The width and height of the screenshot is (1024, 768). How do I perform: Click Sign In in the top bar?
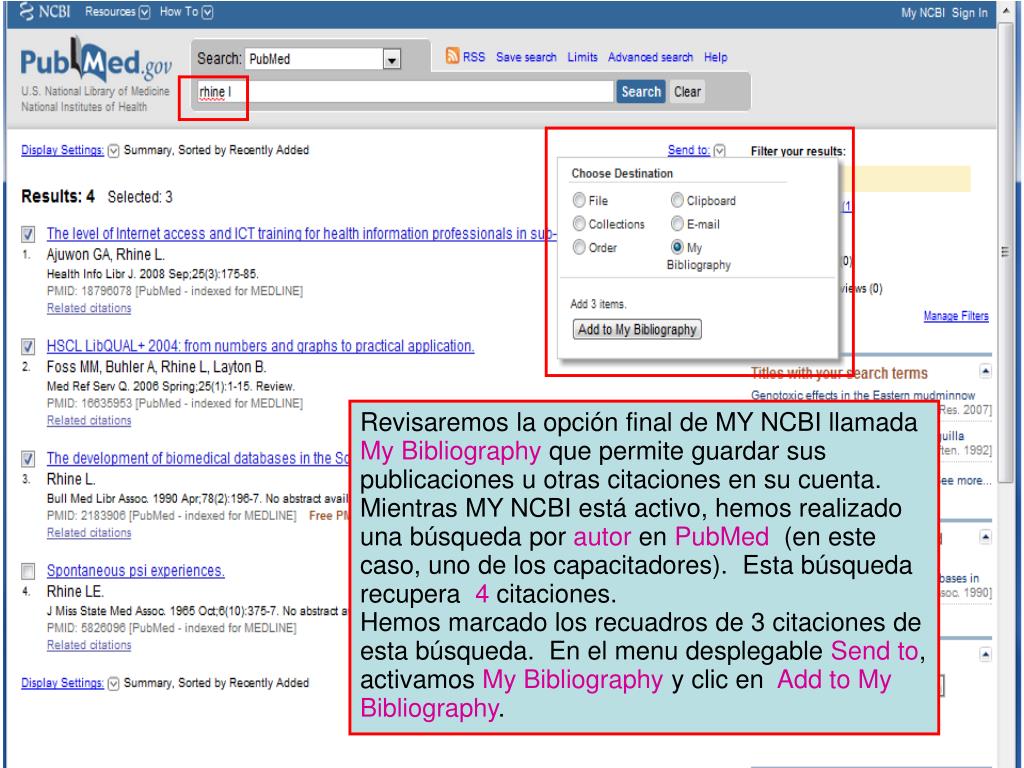click(969, 12)
